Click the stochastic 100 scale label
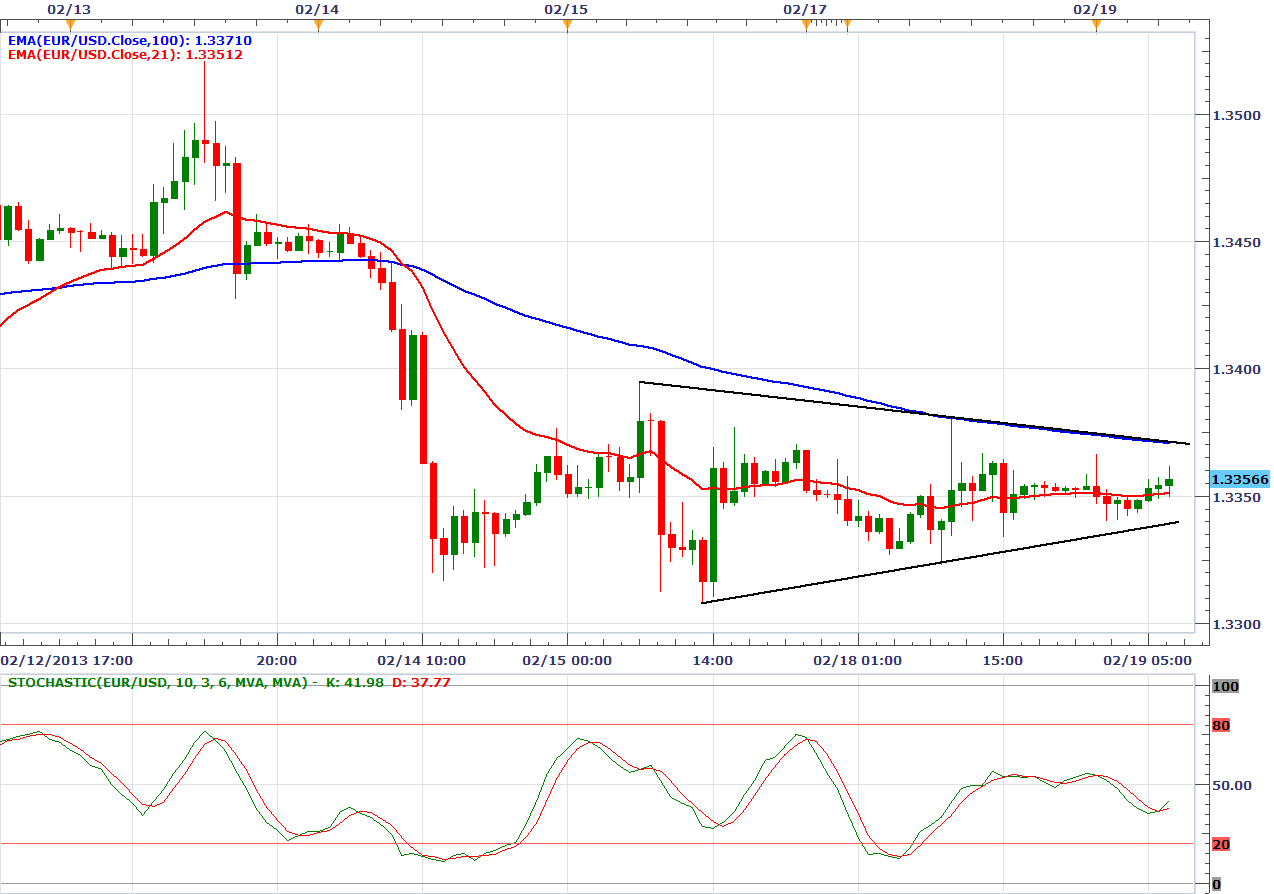This screenshot has height=894, width=1274. coord(1223,686)
